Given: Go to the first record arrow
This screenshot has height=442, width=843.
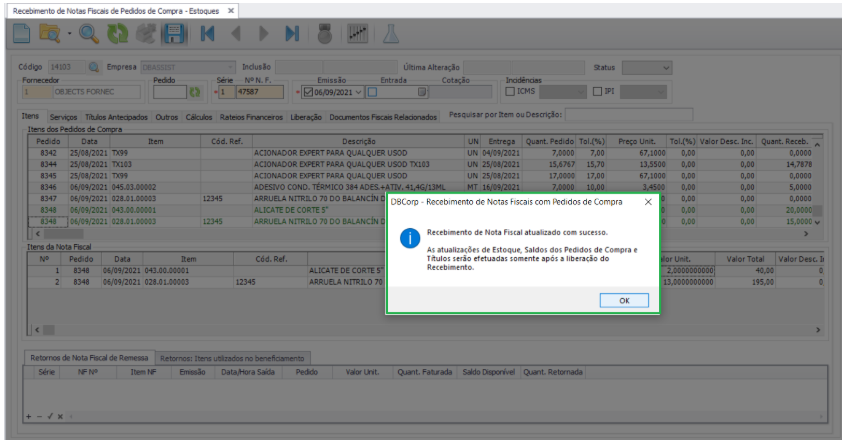Looking at the screenshot, I should pyautogui.click(x=207, y=34).
